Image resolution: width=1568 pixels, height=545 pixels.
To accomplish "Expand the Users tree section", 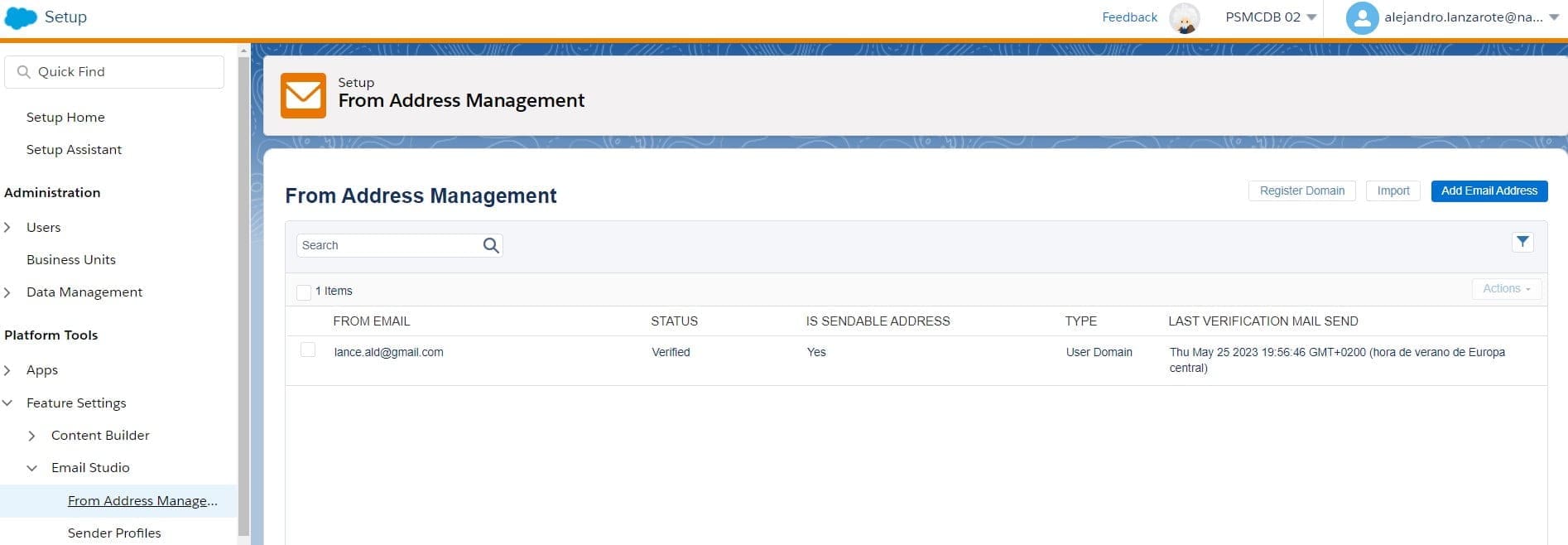I will pos(8,227).
